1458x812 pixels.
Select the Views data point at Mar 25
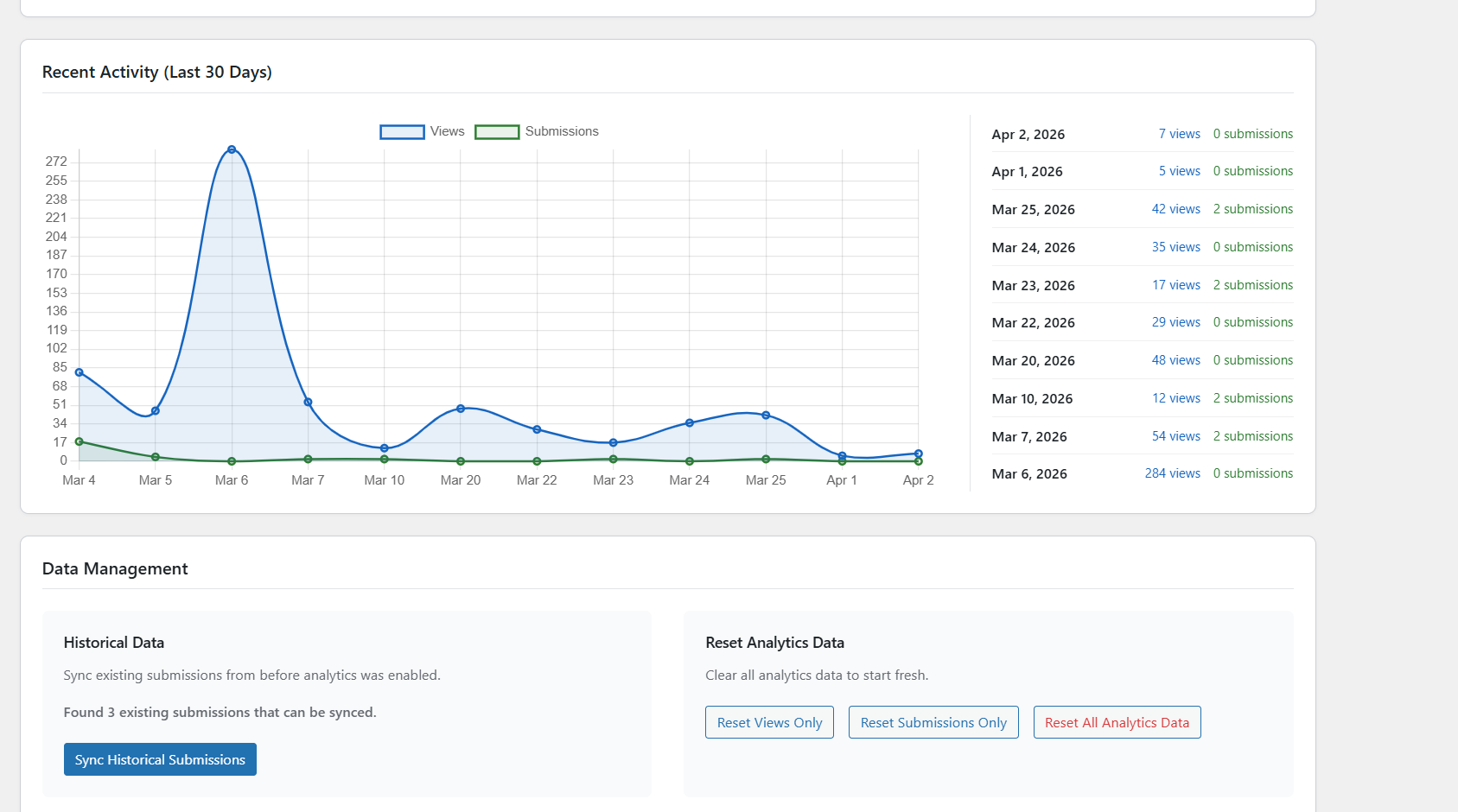[766, 416]
